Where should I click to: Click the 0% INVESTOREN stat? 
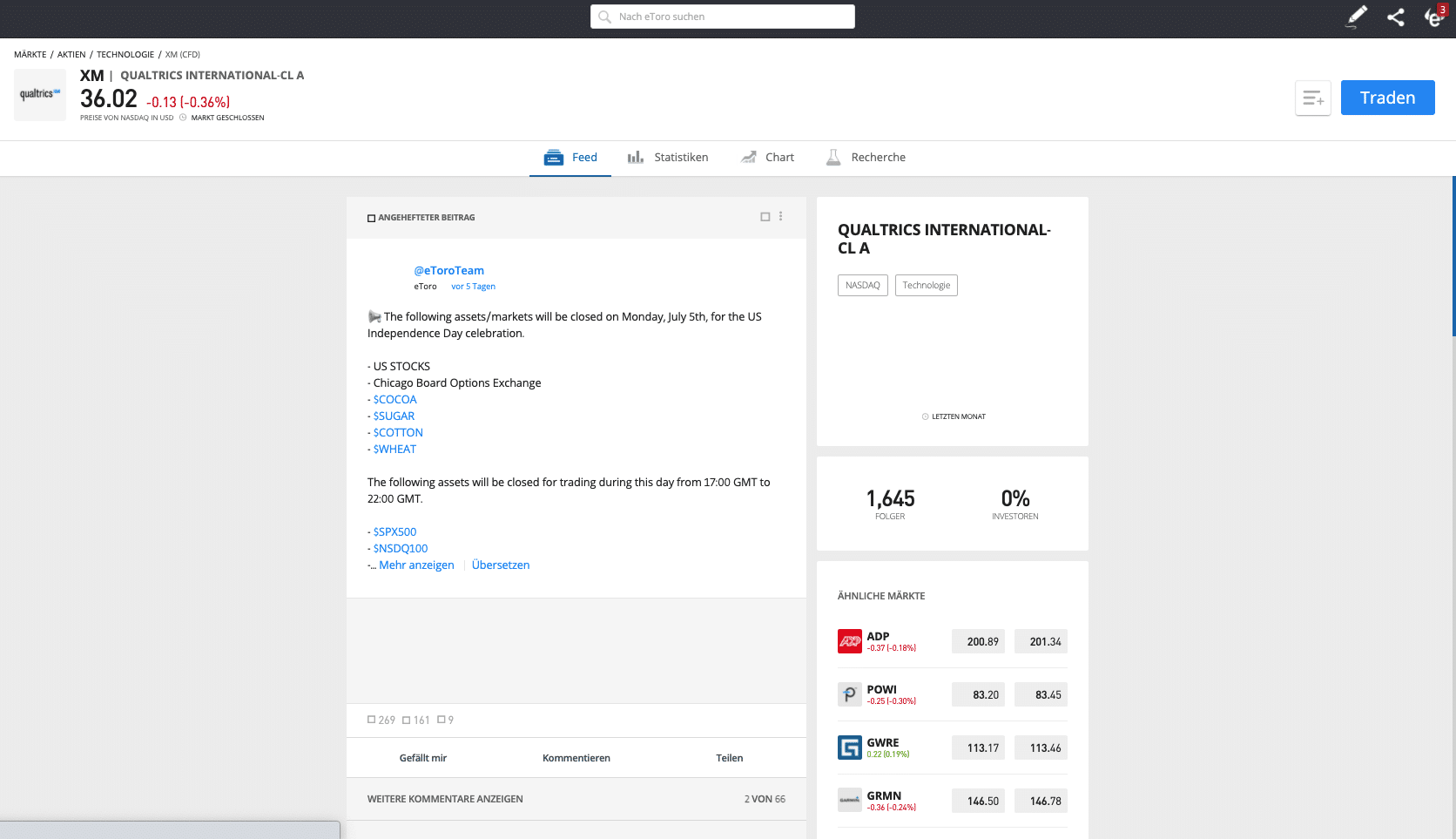click(x=1015, y=504)
